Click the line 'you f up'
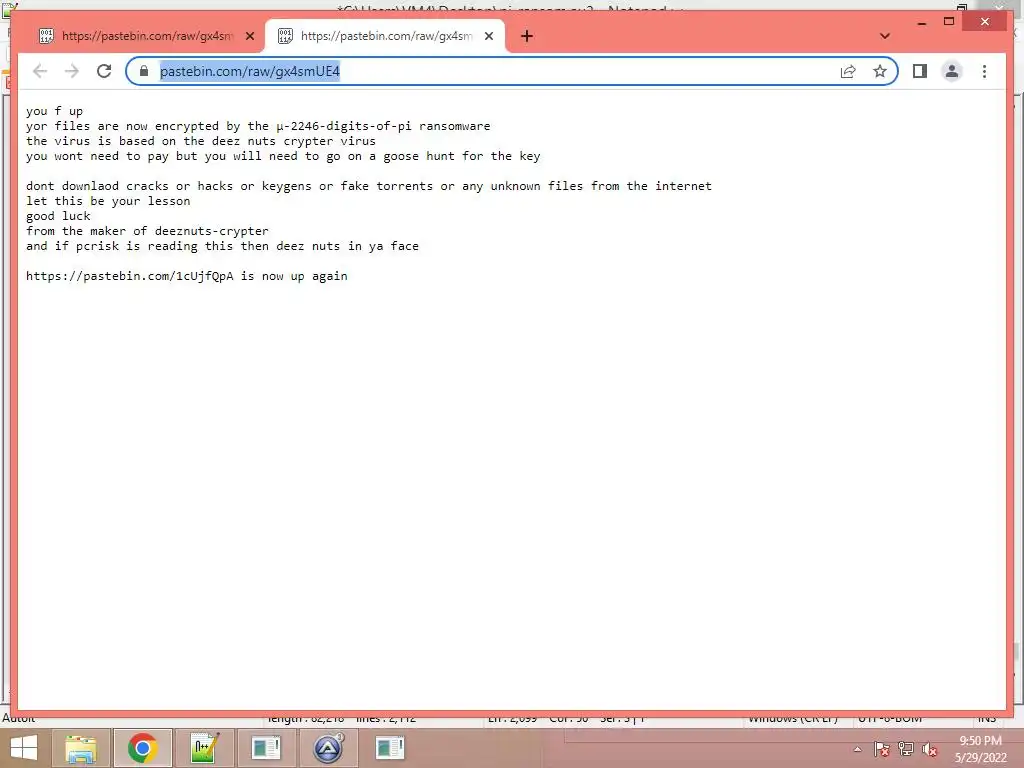1024x768 pixels. pyautogui.click(x=54, y=111)
